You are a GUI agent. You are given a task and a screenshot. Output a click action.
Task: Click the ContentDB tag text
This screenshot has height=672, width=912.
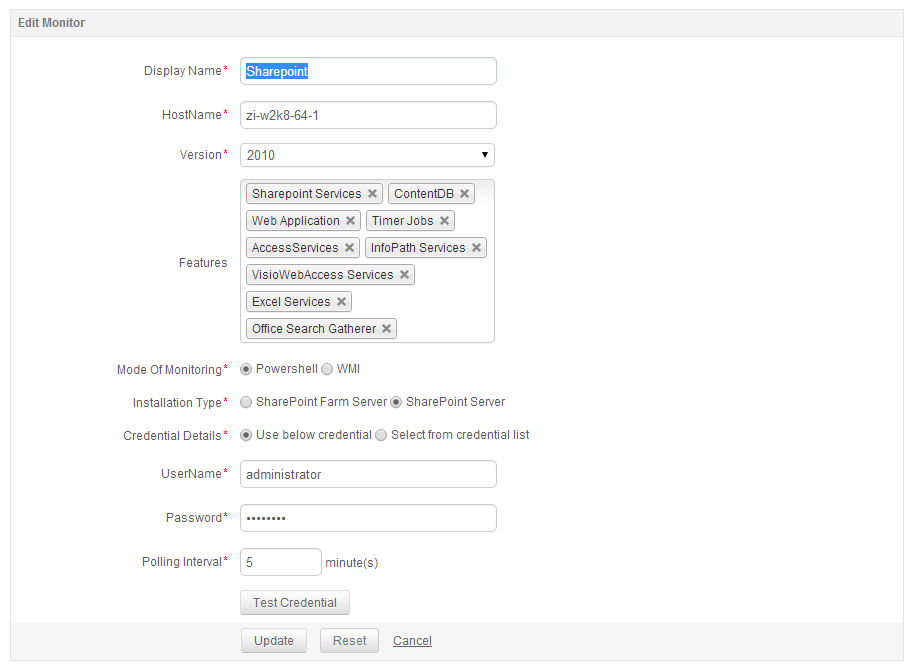click(x=424, y=194)
